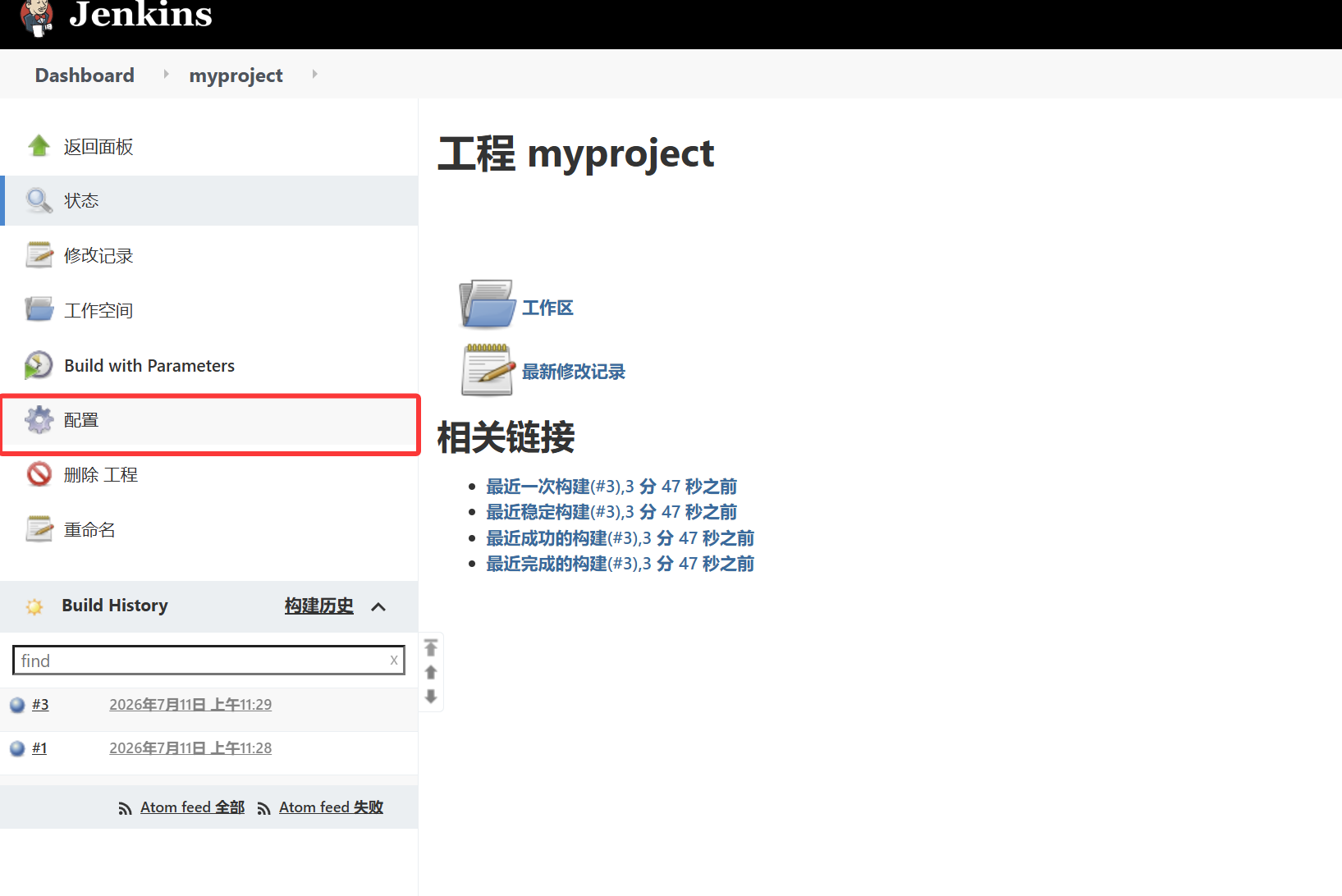Clear the find box with the x

(394, 660)
